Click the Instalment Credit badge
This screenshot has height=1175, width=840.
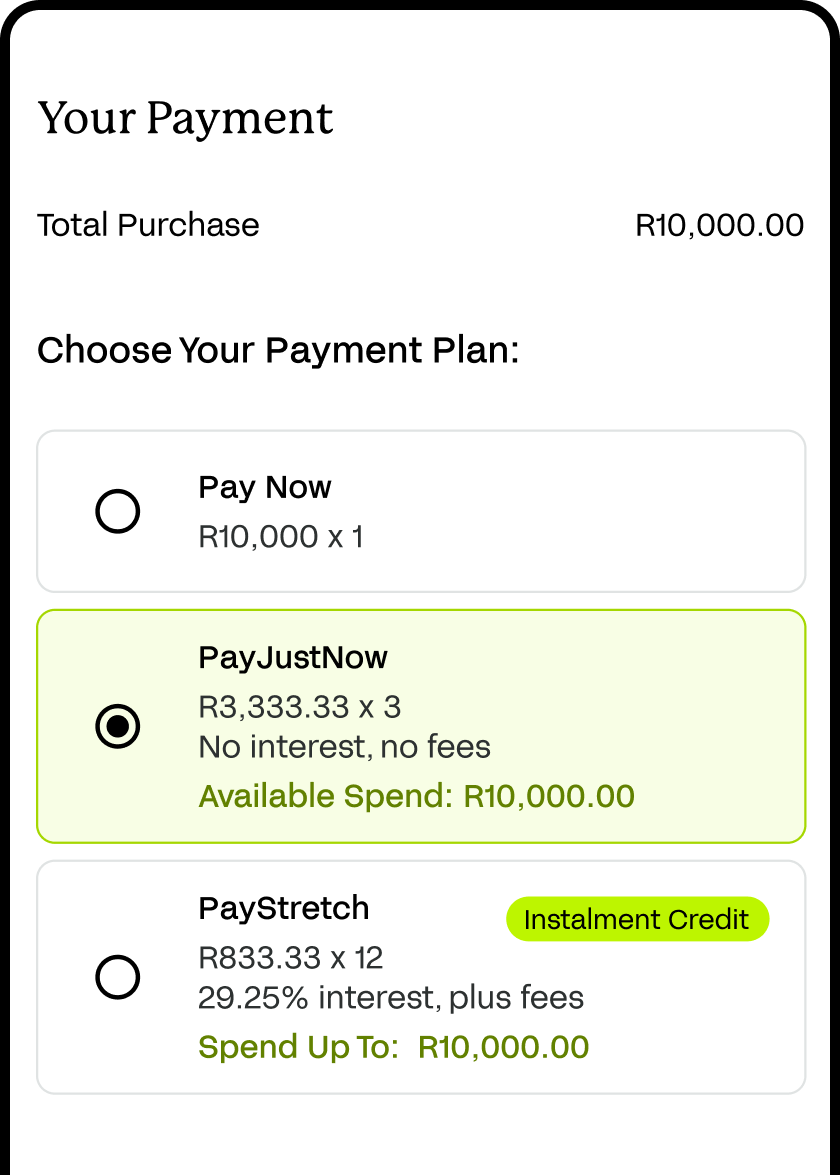click(637, 920)
